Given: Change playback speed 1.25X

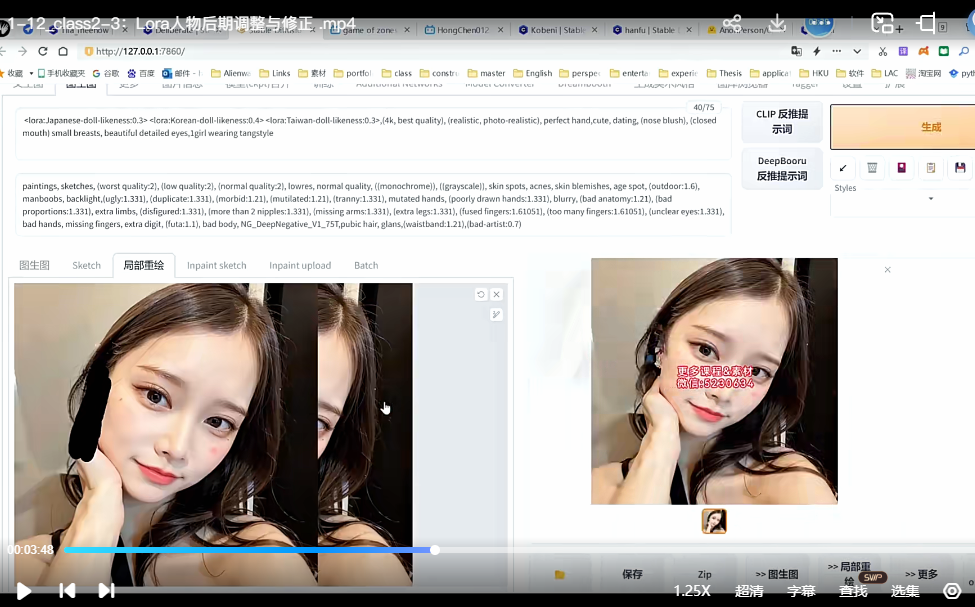Looking at the screenshot, I should 692,591.
